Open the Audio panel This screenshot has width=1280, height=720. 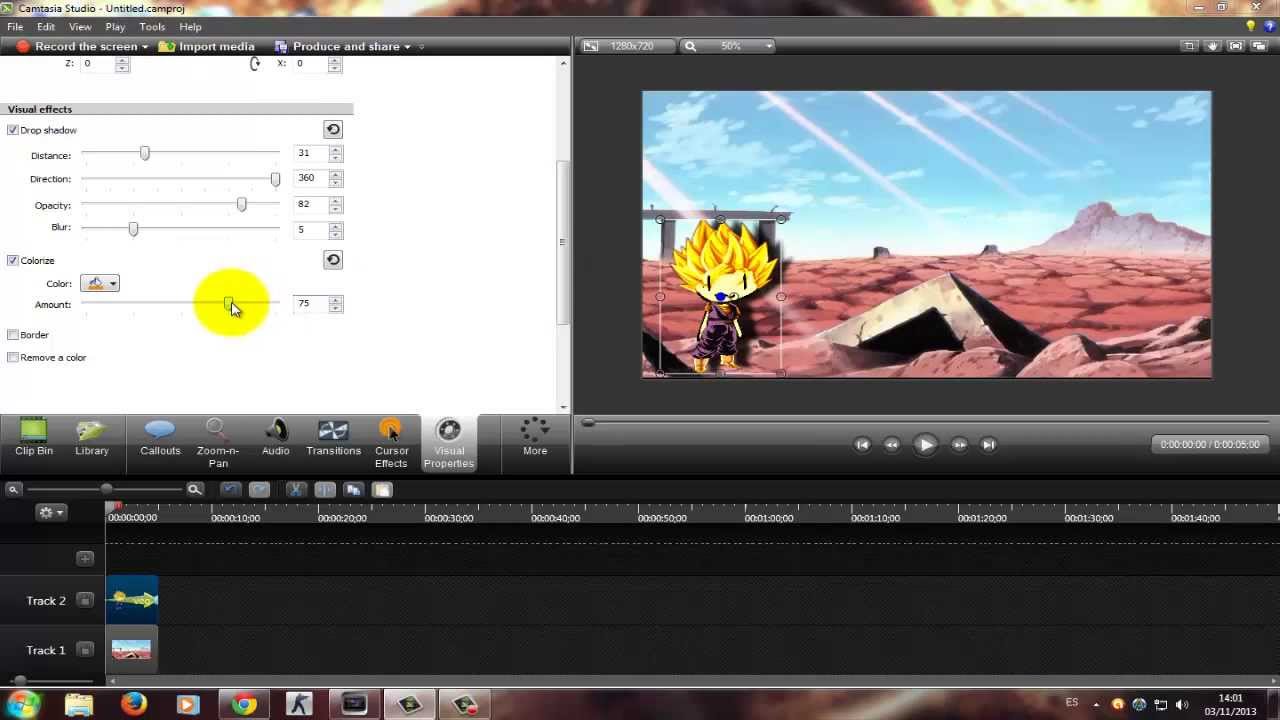coord(275,440)
